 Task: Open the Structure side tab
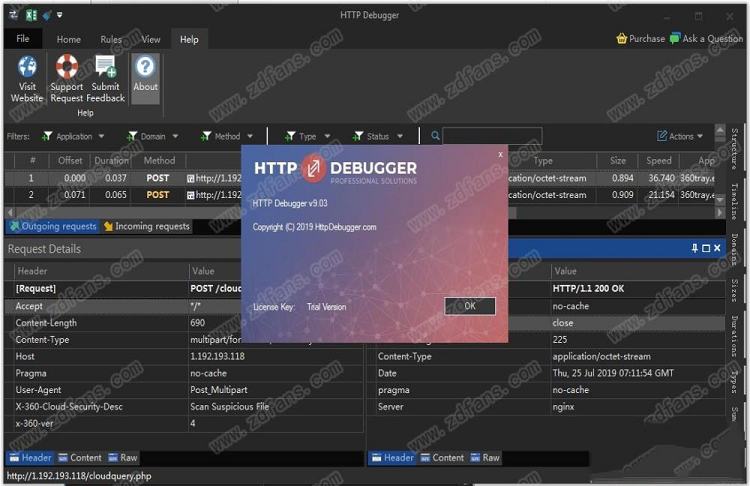click(734, 149)
